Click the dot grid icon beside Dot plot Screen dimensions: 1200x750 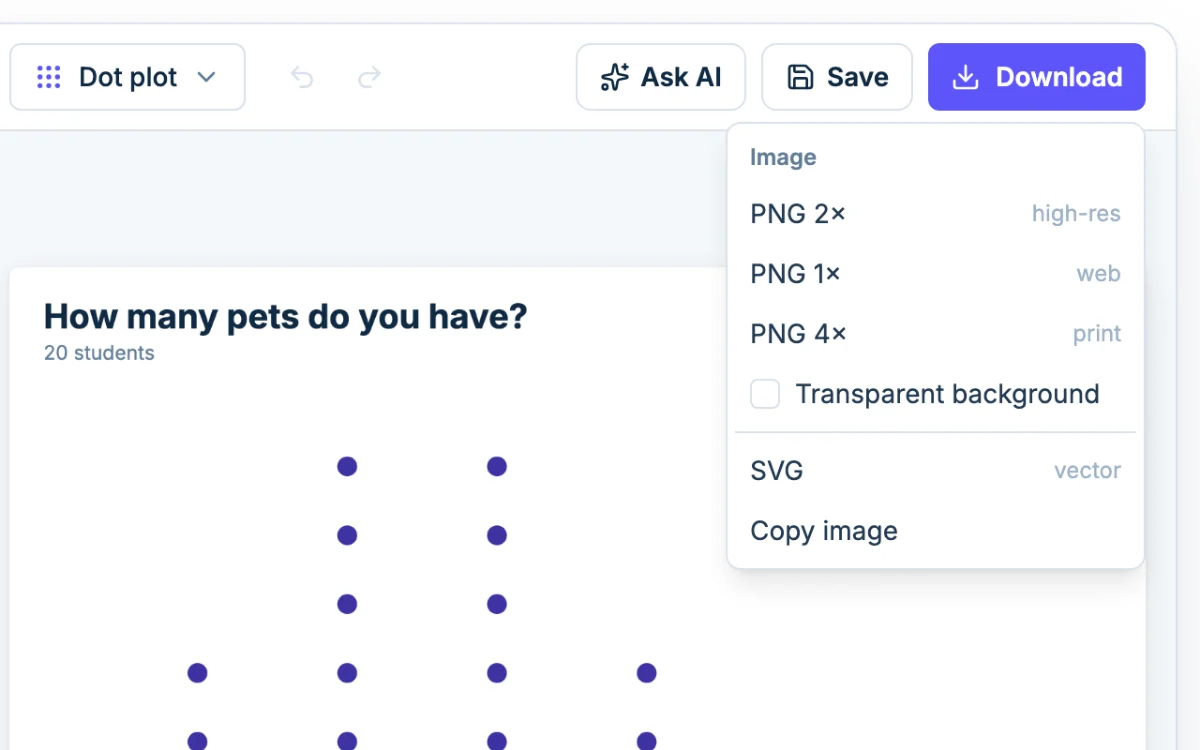pyautogui.click(x=48, y=77)
